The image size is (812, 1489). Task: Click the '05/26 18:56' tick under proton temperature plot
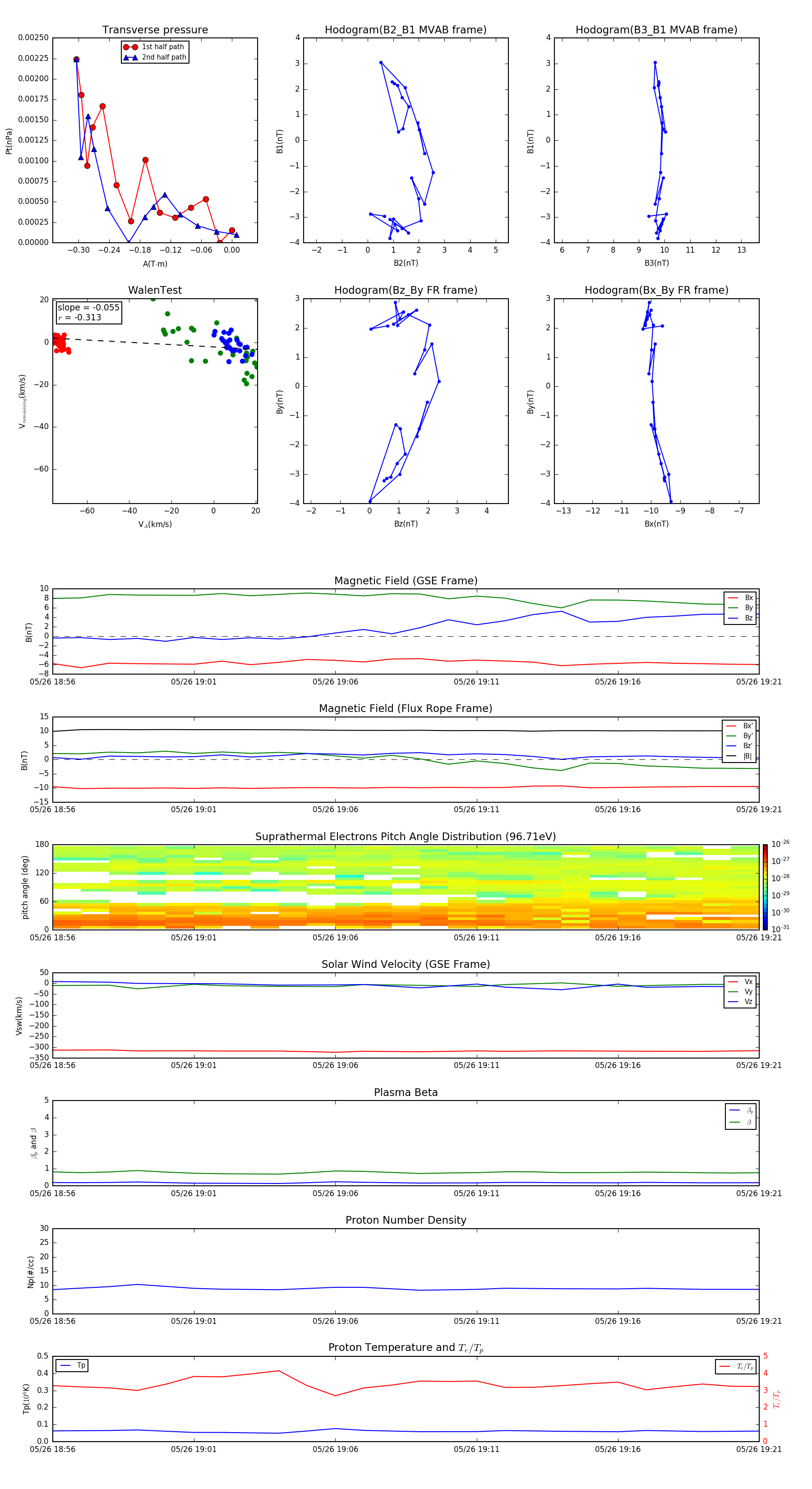coord(53,1449)
